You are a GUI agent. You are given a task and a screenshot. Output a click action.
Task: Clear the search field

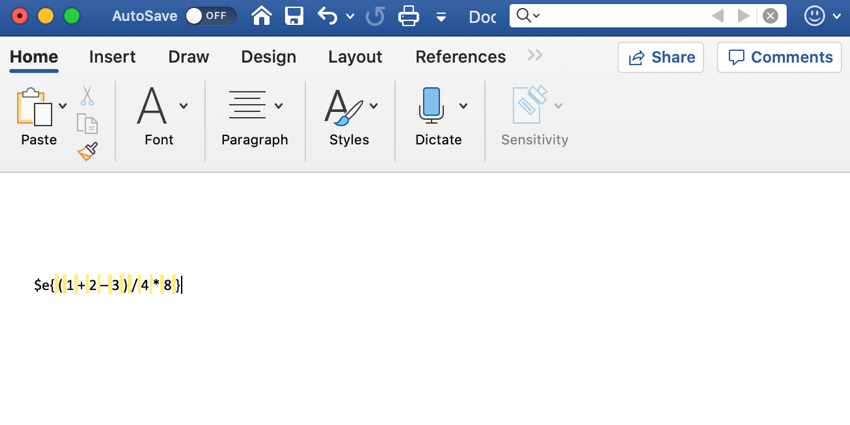pyautogui.click(x=770, y=16)
